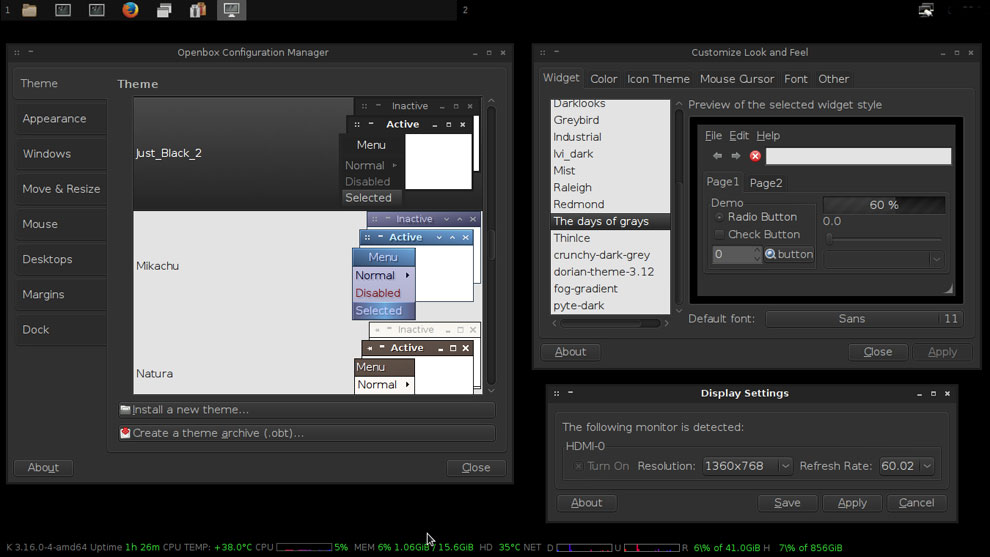The height and width of the screenshot is (557, 990).
Task: Open Firefox from the top panel
Action: pos(130,10)
